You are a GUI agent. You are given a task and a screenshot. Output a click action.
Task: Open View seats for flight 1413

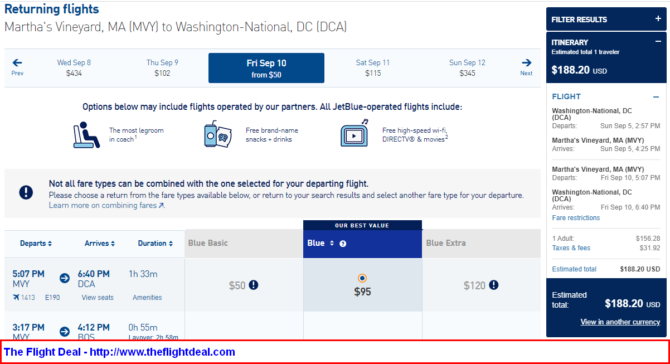97,297
